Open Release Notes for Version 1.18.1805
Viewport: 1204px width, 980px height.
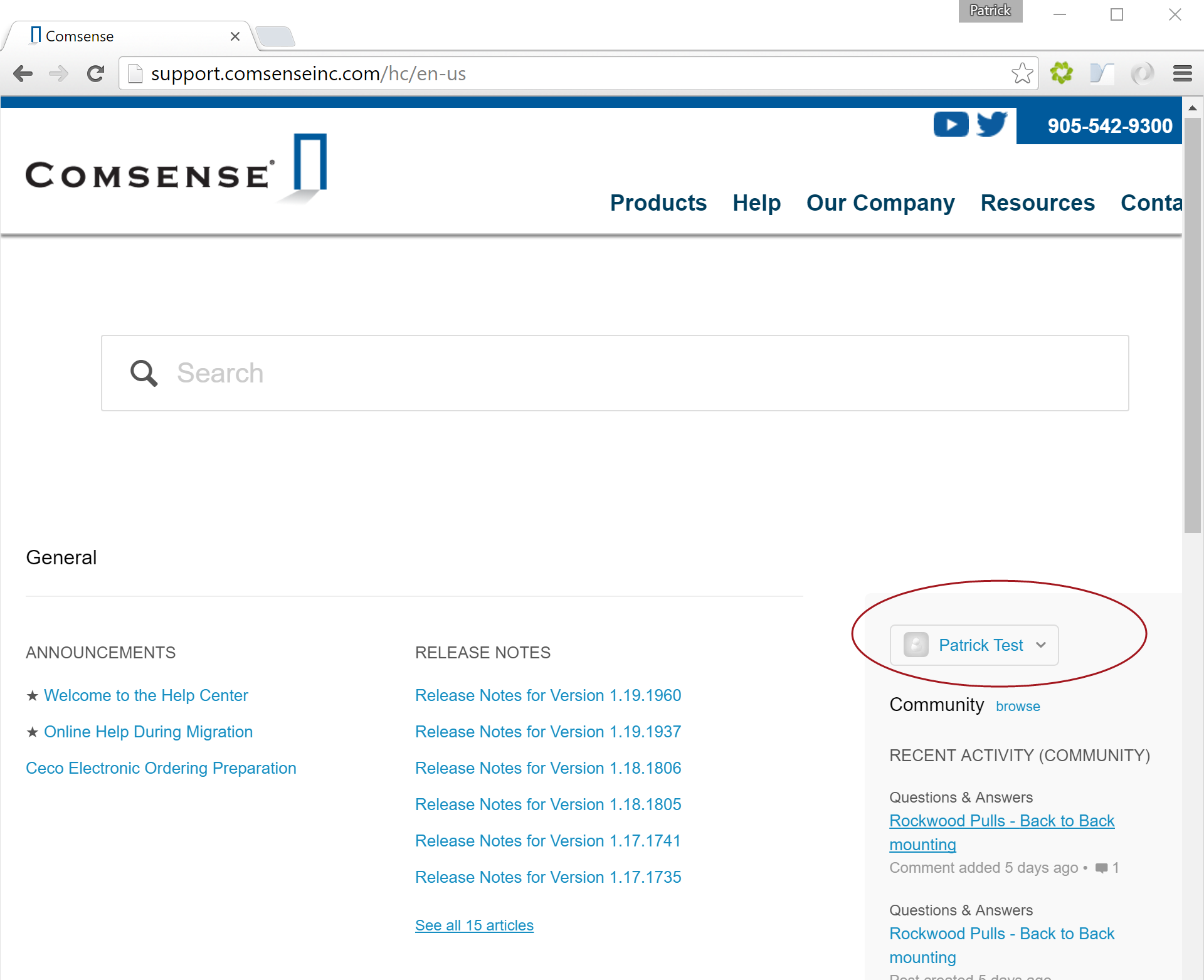tap(548, 804)
